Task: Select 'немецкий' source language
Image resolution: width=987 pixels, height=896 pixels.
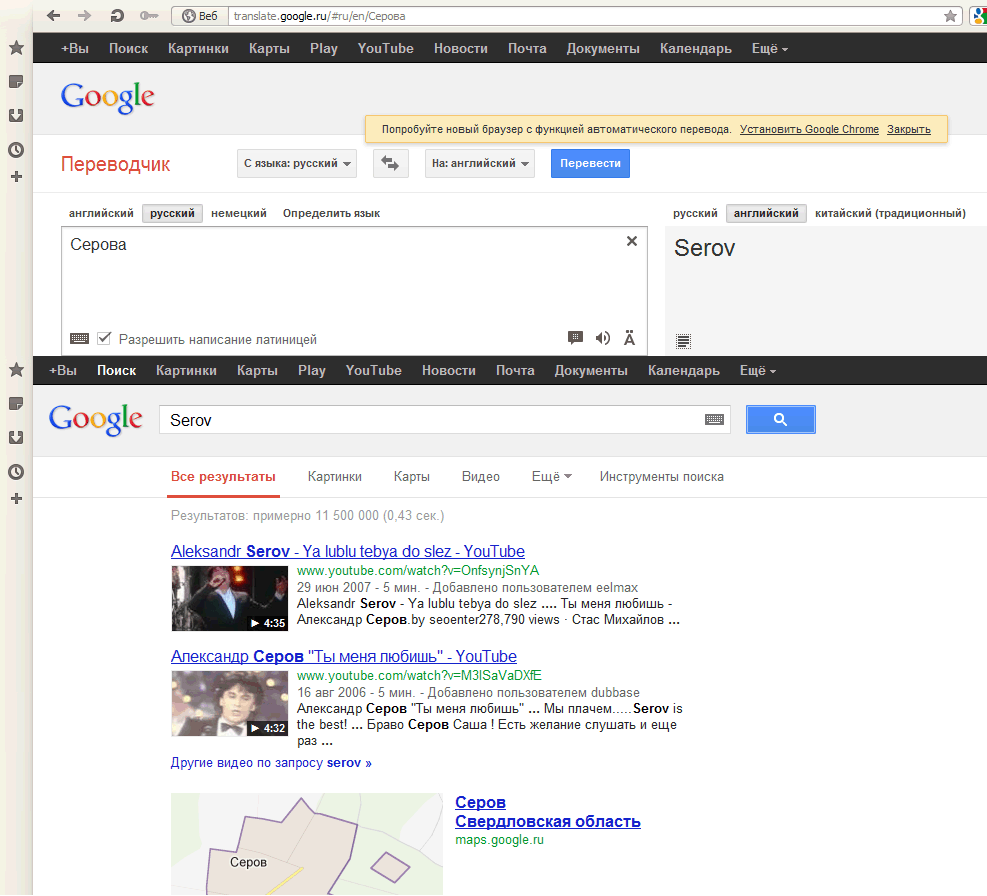Action: (x=239, y=213)
